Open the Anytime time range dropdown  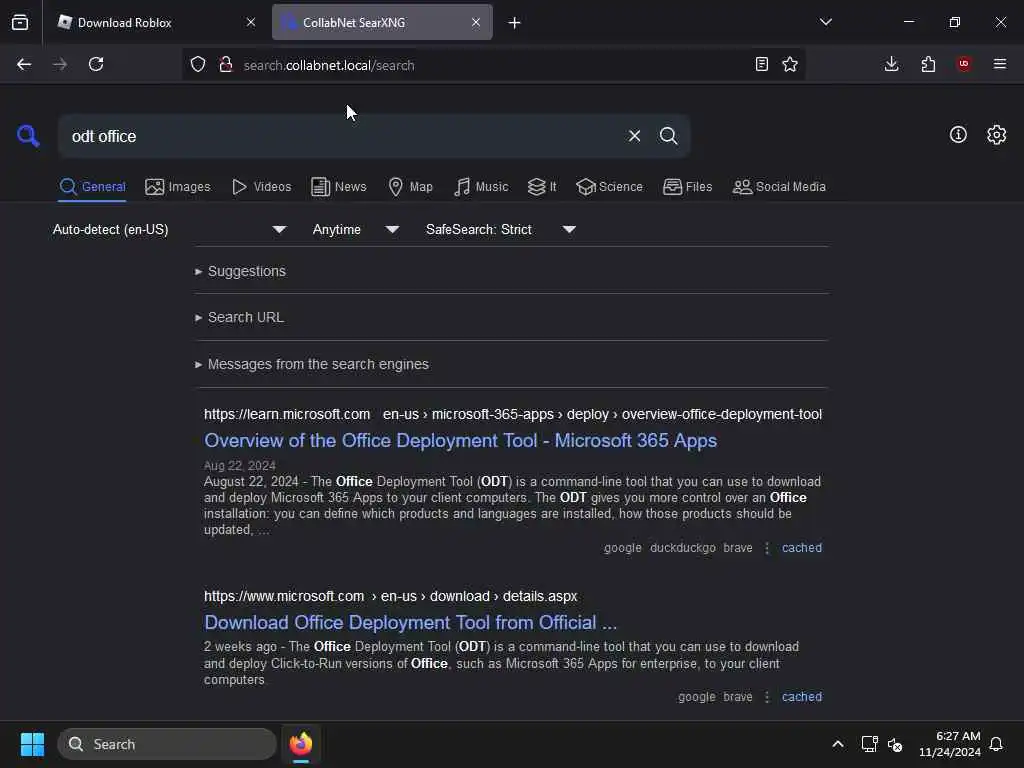click(x=355, y=229)
